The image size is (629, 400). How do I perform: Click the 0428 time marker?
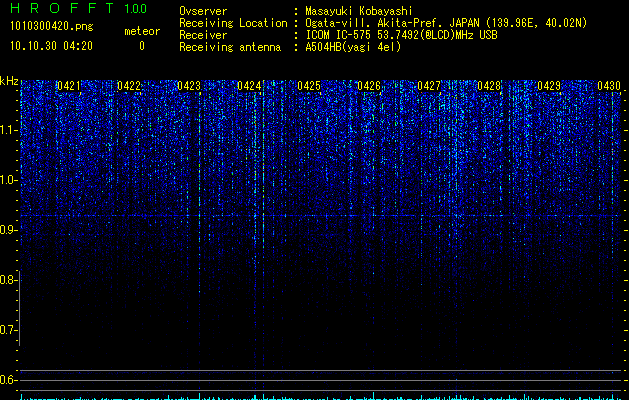click(x=489, y=86)
